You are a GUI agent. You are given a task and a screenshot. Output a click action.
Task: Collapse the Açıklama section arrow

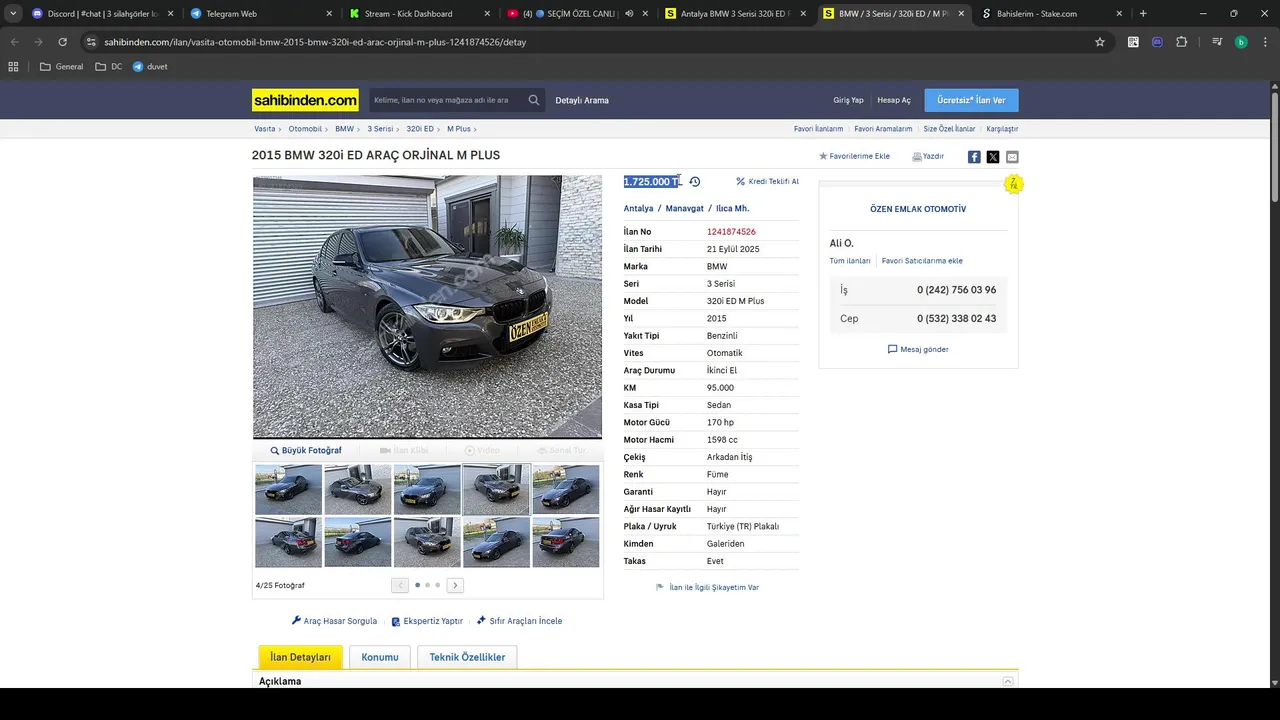pos(1008,681)
